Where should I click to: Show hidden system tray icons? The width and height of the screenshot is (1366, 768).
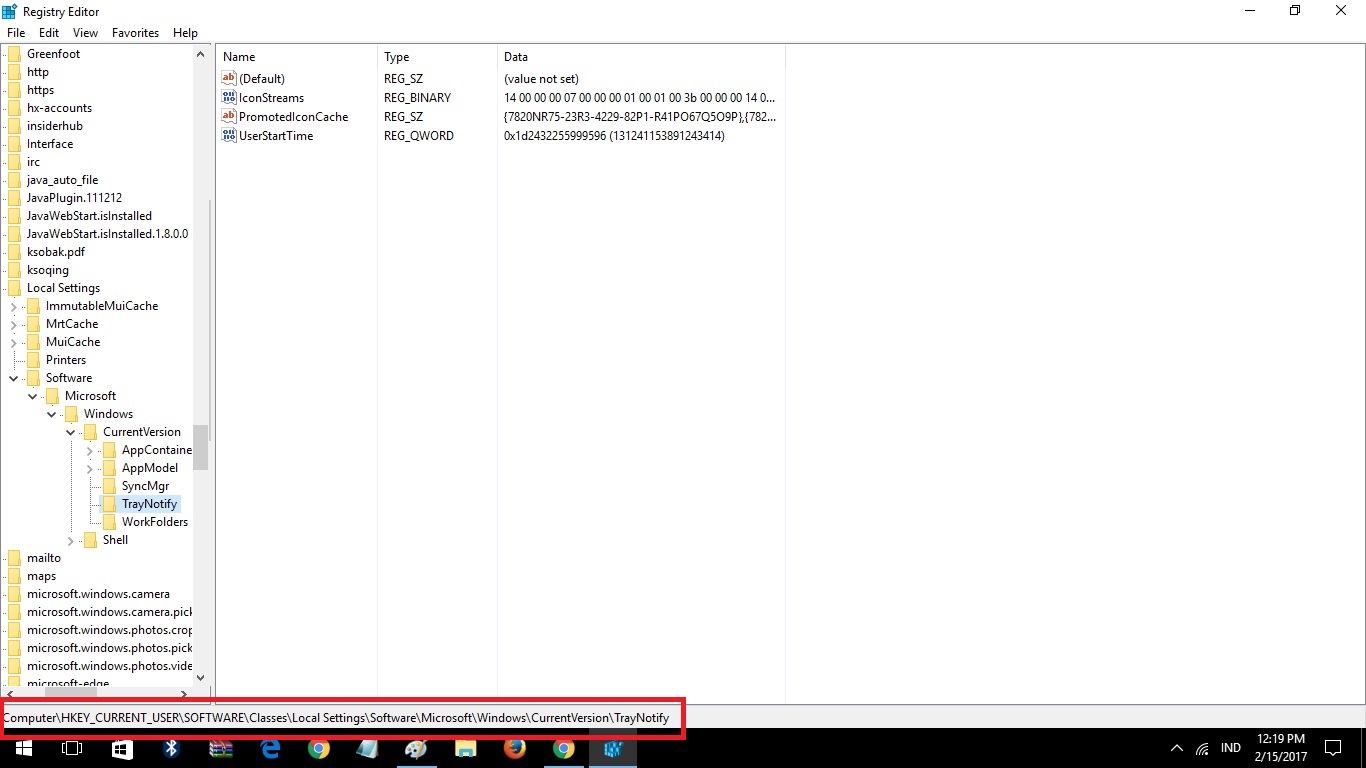[x=1177, y=748]
